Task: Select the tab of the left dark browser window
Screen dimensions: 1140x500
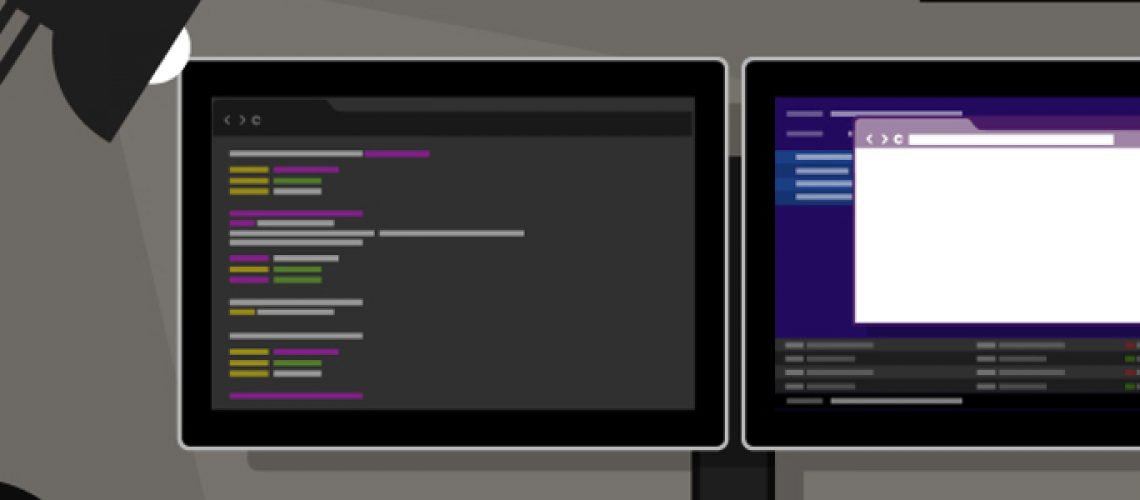Action: 273,104
